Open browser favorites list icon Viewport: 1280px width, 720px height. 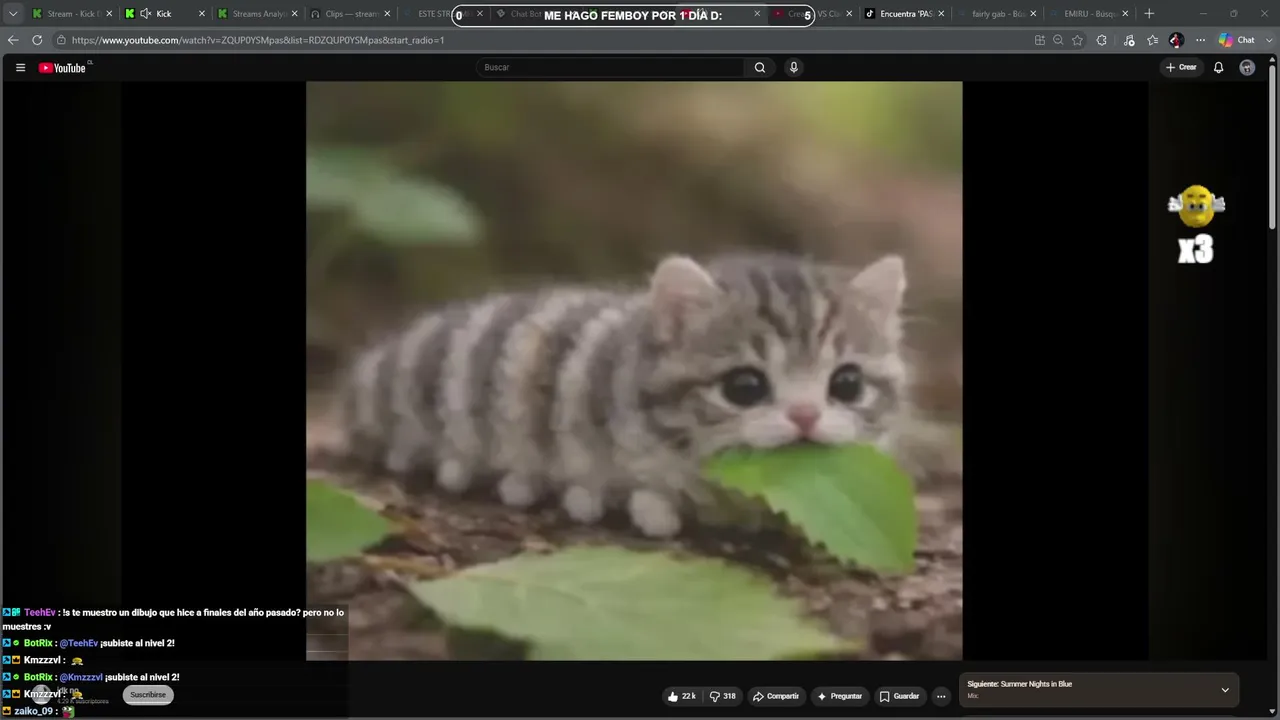coord(1153,40)
